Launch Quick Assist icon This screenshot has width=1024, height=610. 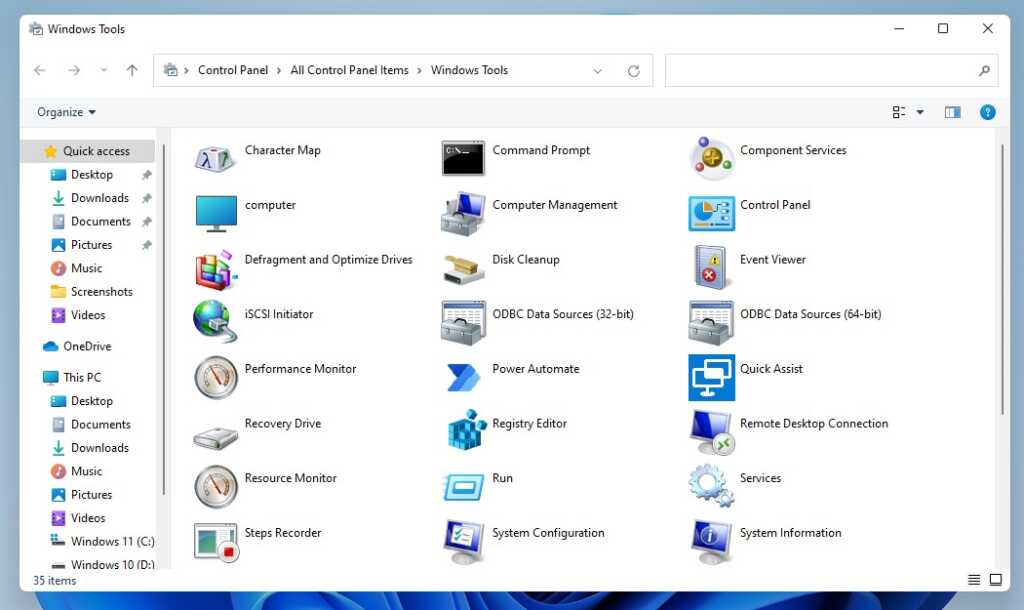(711, 377)
